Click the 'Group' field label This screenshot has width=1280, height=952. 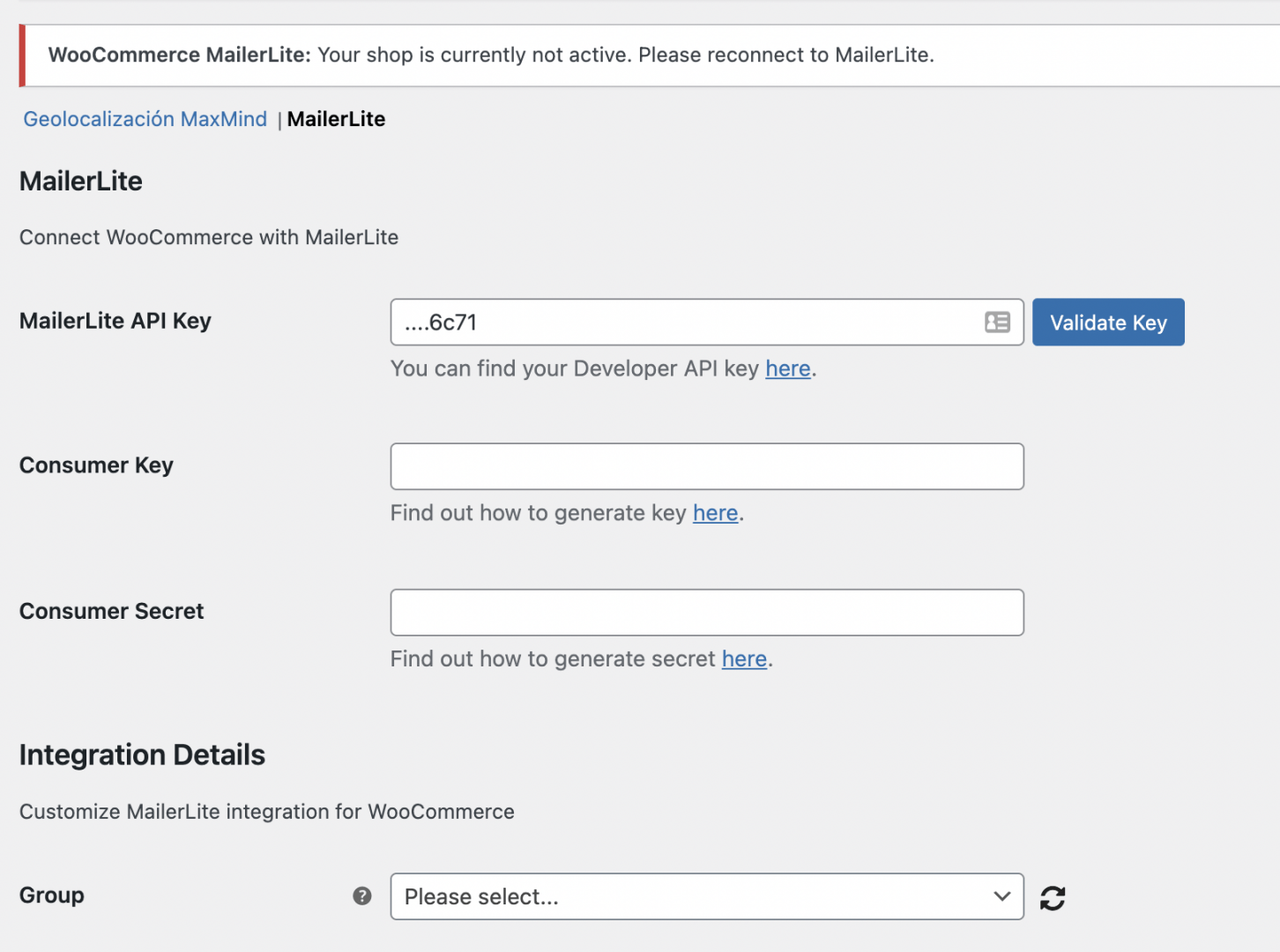click(x=52, y=896)
